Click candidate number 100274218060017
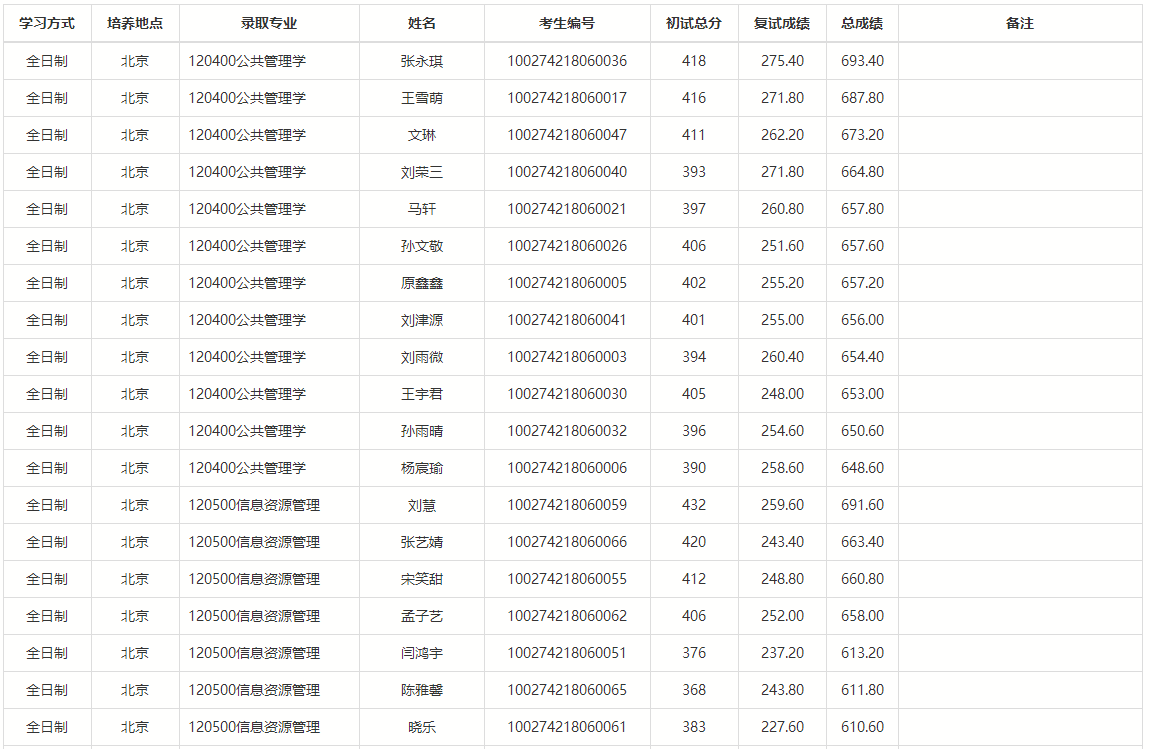 coord(567,98)
